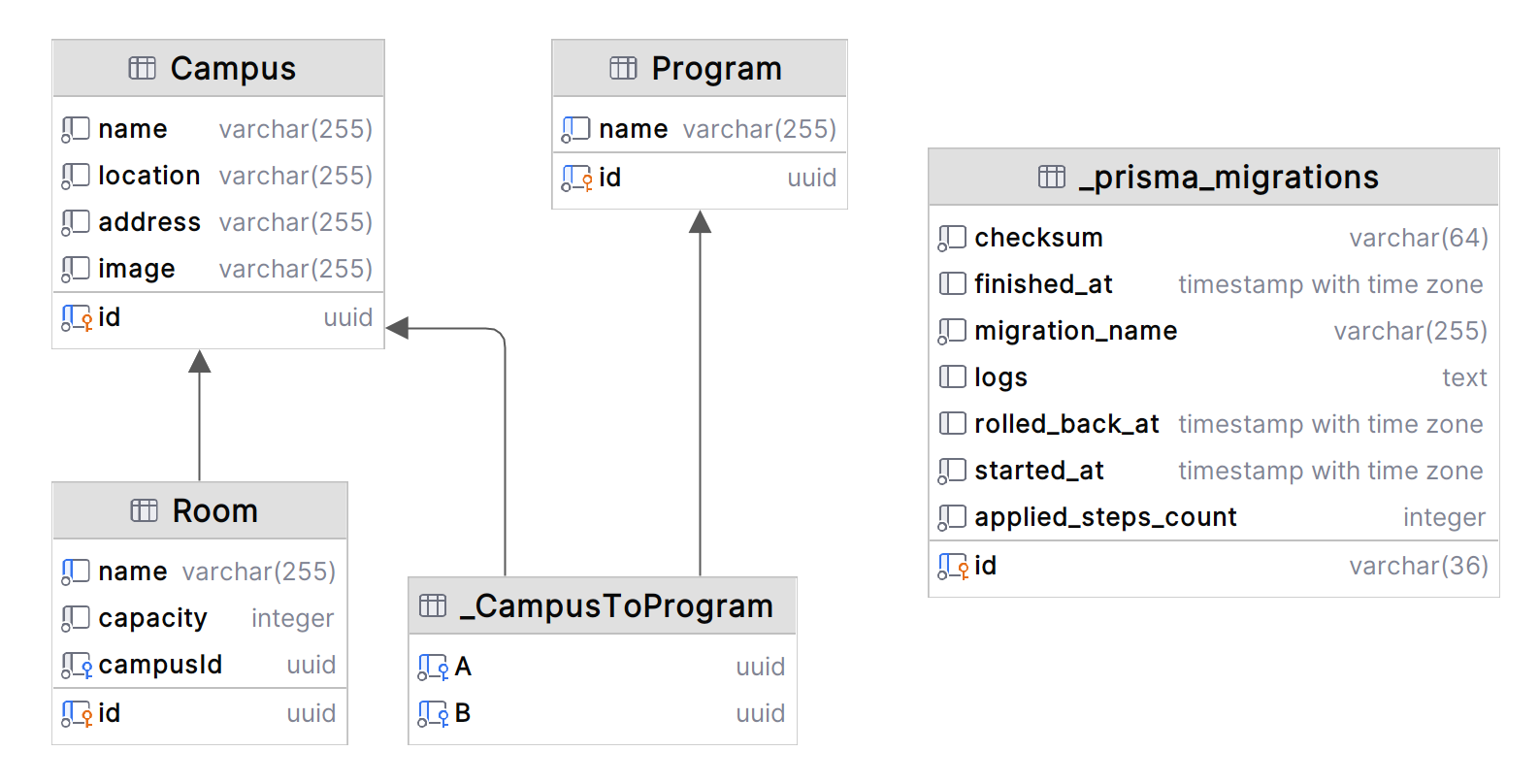Click the key icon of Program id
1539x784 pixels.
[x=577, y=178]
